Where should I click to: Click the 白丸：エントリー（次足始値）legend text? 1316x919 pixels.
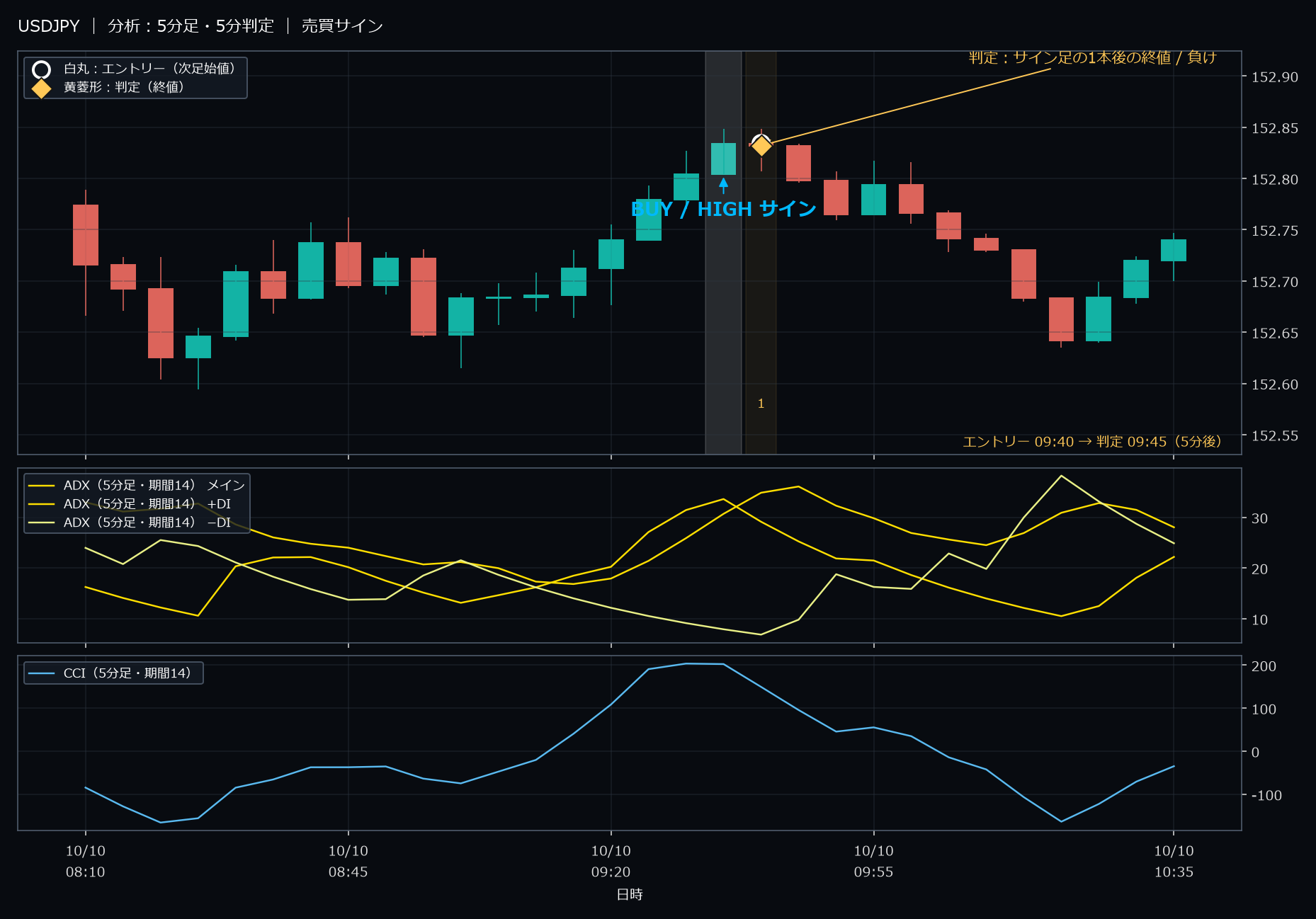point(149,69)
